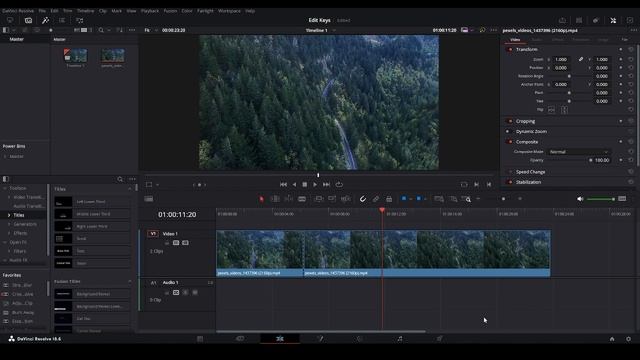Adjust the green audio volume slider
This screenshot has height=360, width=640.
[601, 199]
